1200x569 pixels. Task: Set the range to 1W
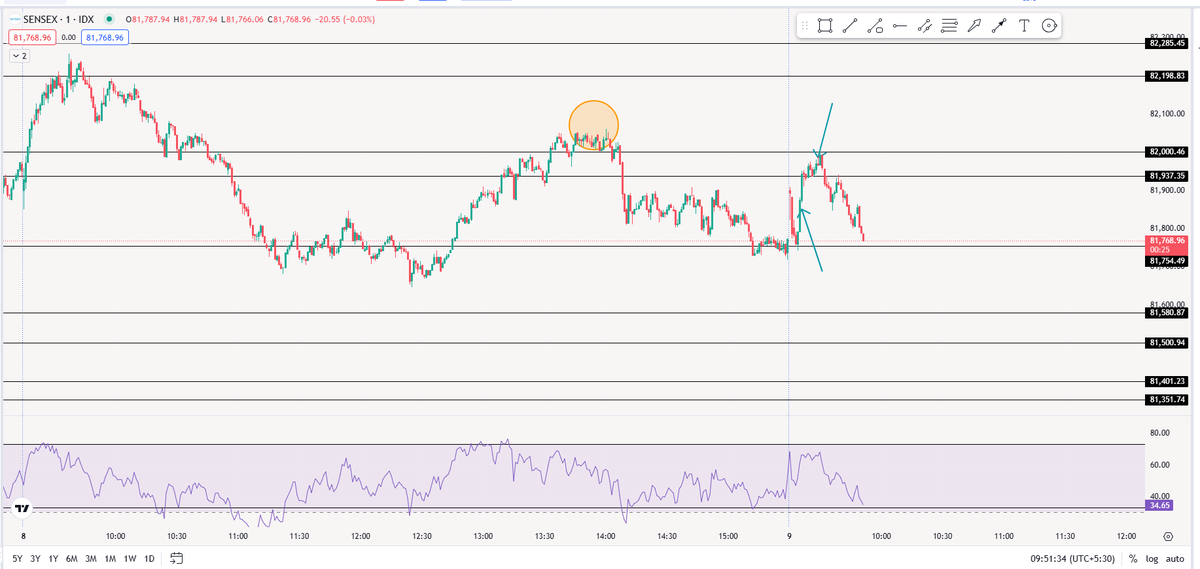(130, 558)
